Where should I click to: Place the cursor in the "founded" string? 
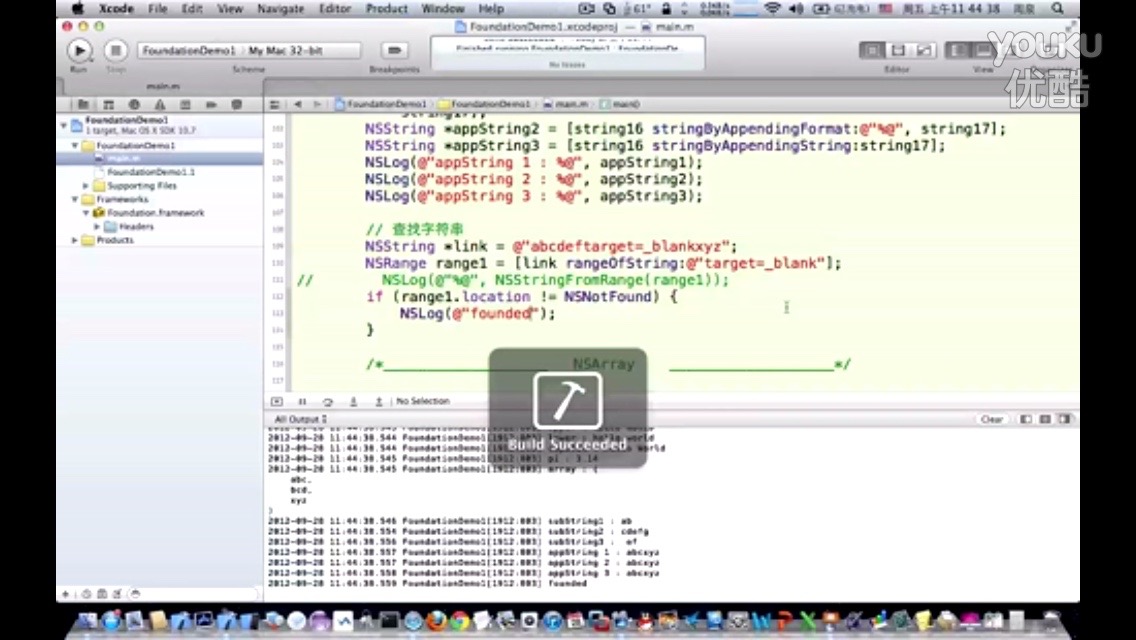[501, 314]
